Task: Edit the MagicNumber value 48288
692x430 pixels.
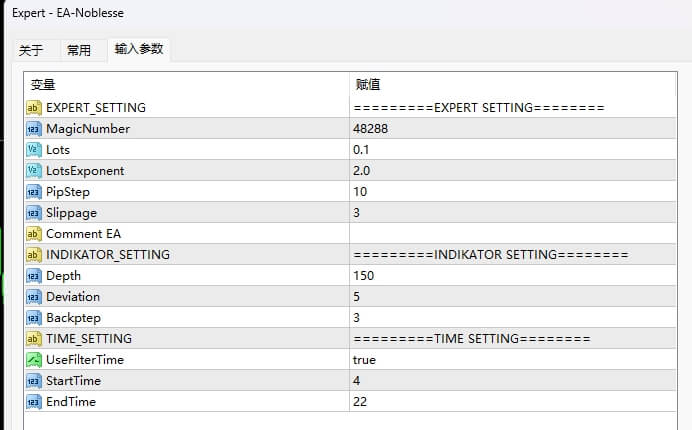Action: (x=370, y=129)
